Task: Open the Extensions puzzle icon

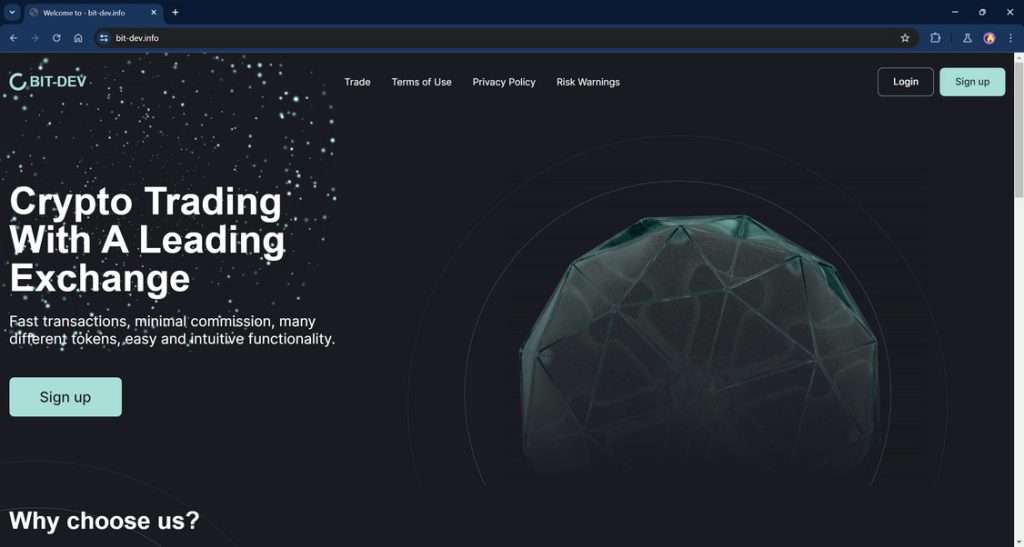Action: coord(935,38)
